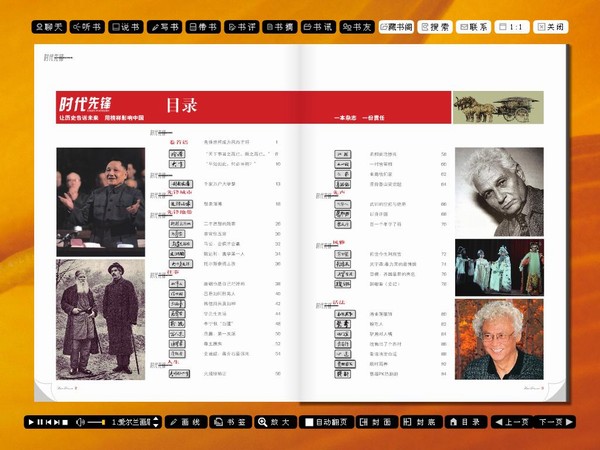Pause the background audio
Viewport: 600px width, 450px height.
point(40,422)
